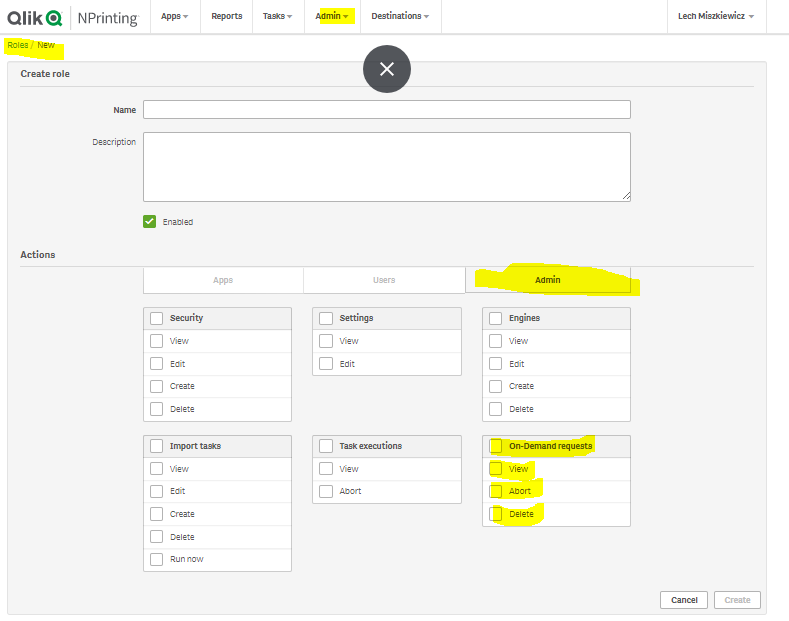
Task: Check Security Create permission
Action: coord(156,386)
